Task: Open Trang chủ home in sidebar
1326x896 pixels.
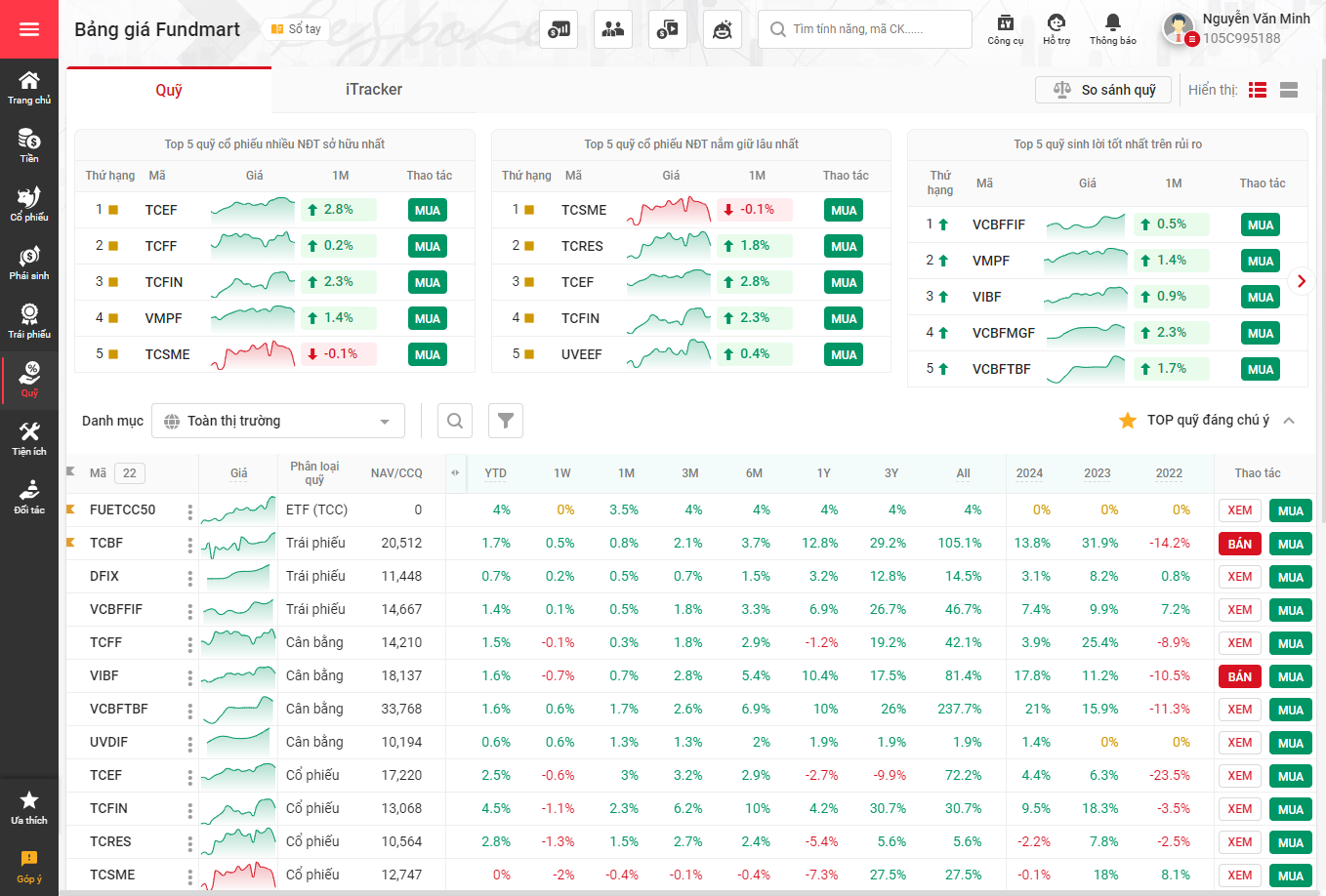Action: (x=29, y=88)
